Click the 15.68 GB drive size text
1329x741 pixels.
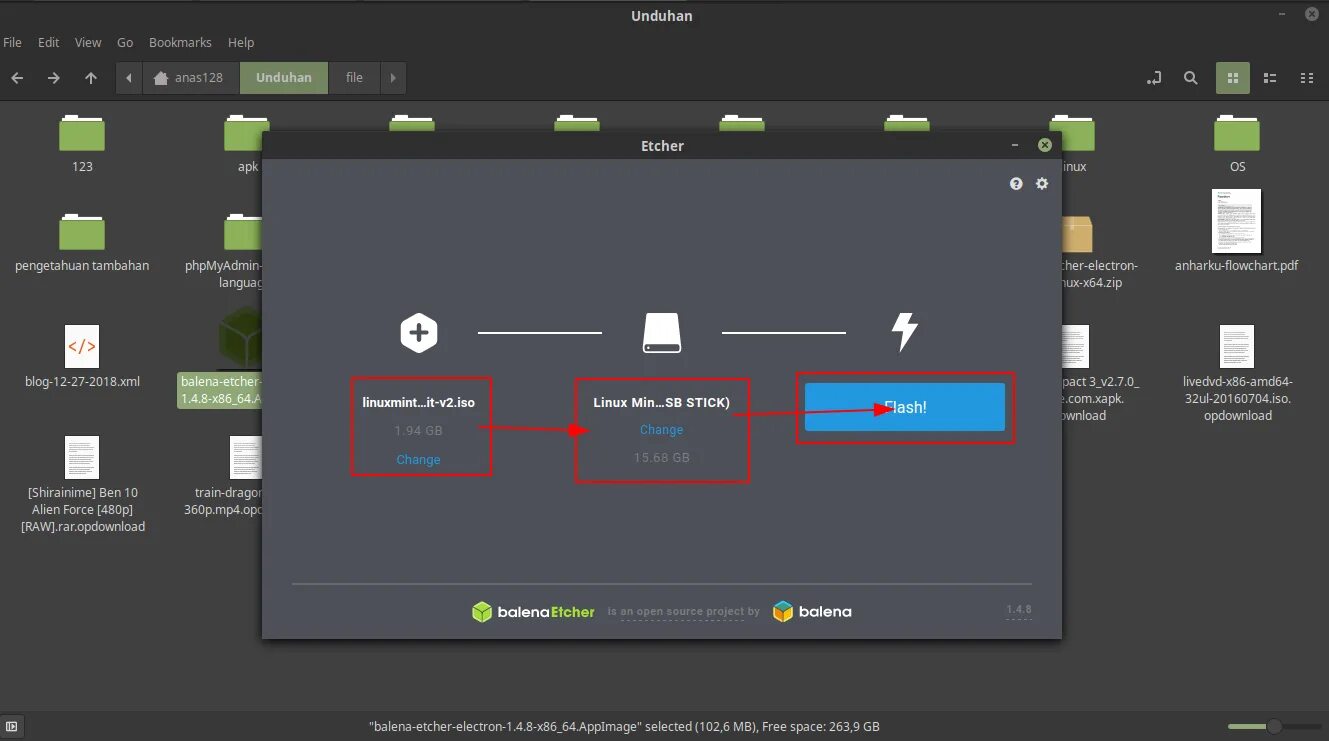tap(661, 458)
